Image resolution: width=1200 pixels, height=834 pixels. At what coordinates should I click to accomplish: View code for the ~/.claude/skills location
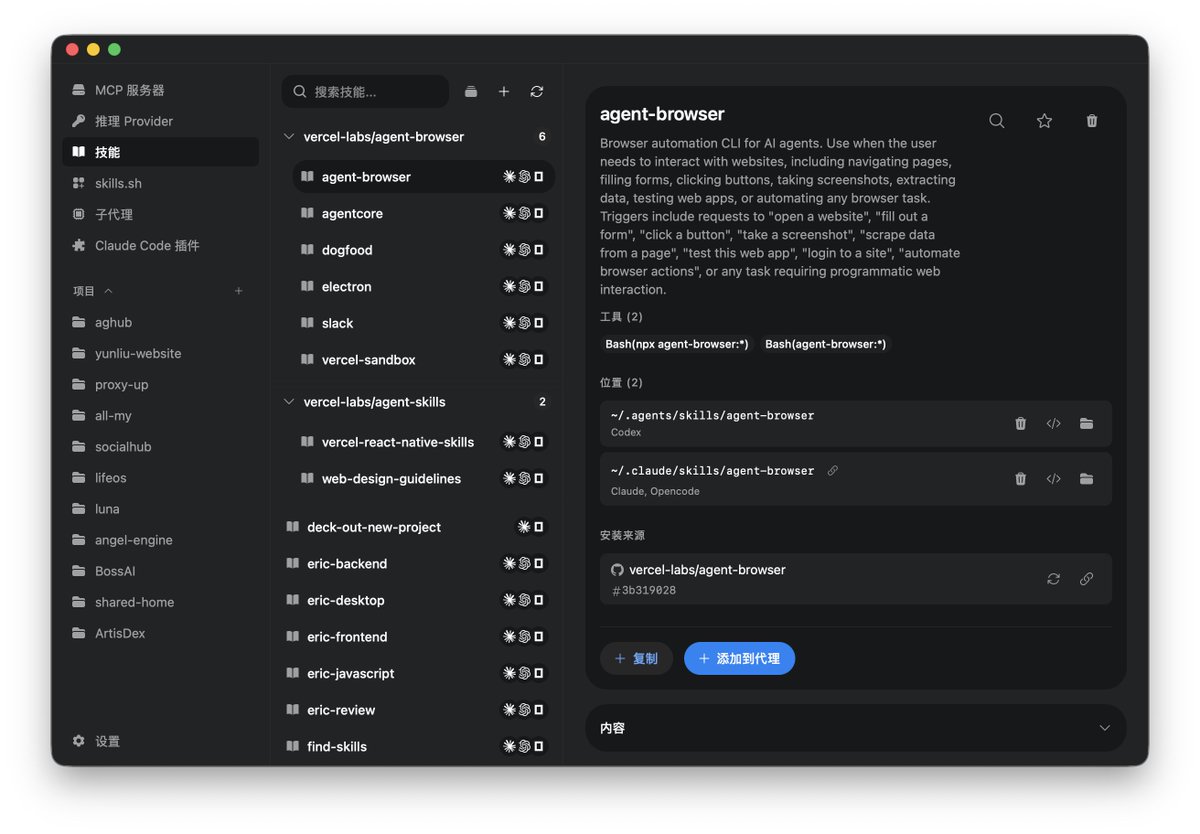coord(1053,479)
